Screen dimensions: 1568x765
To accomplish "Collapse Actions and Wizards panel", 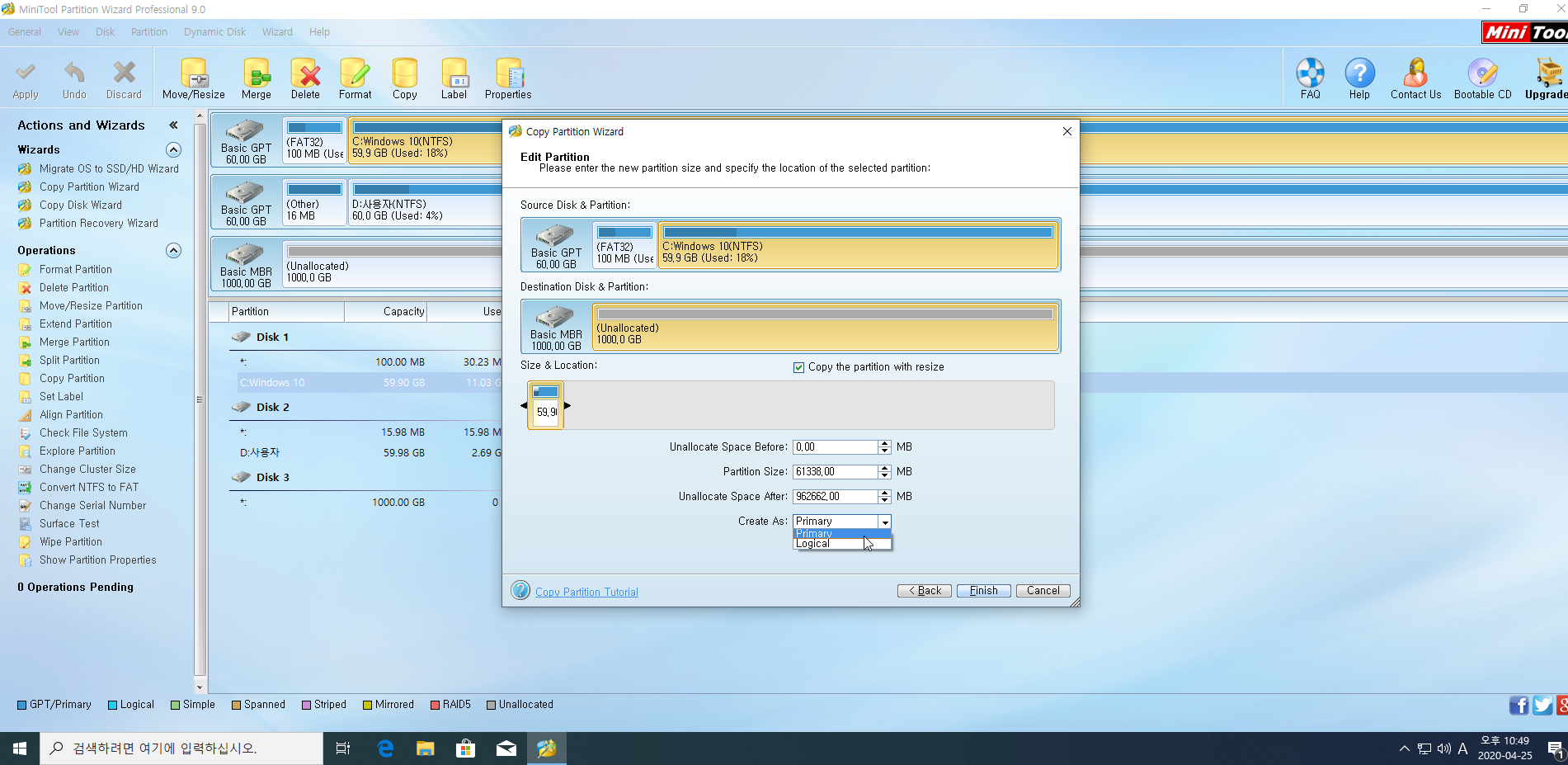I will pyautogui.click(x=173, y=125).
